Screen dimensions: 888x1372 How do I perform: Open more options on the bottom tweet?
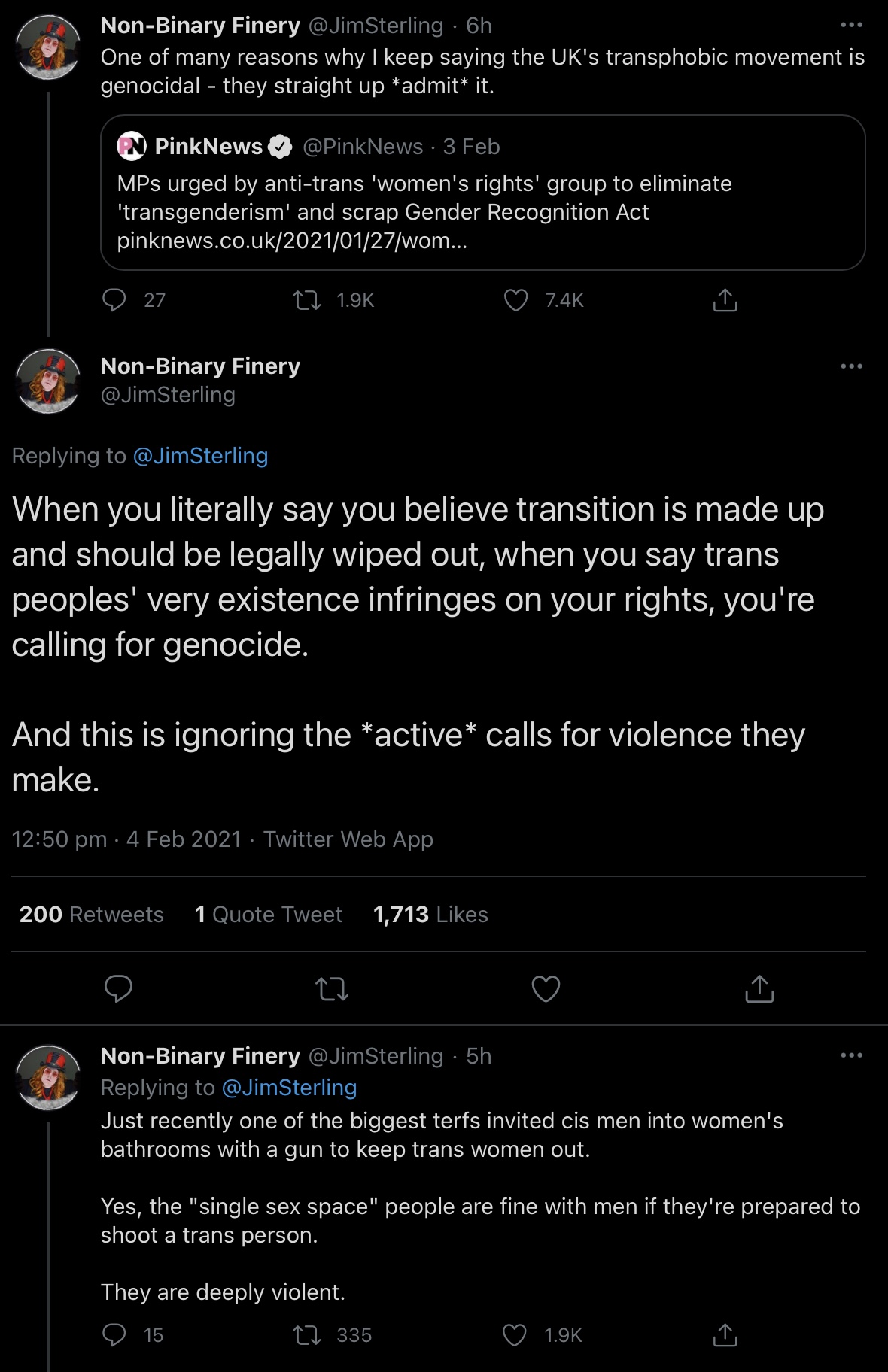(x=851, y=1055)
